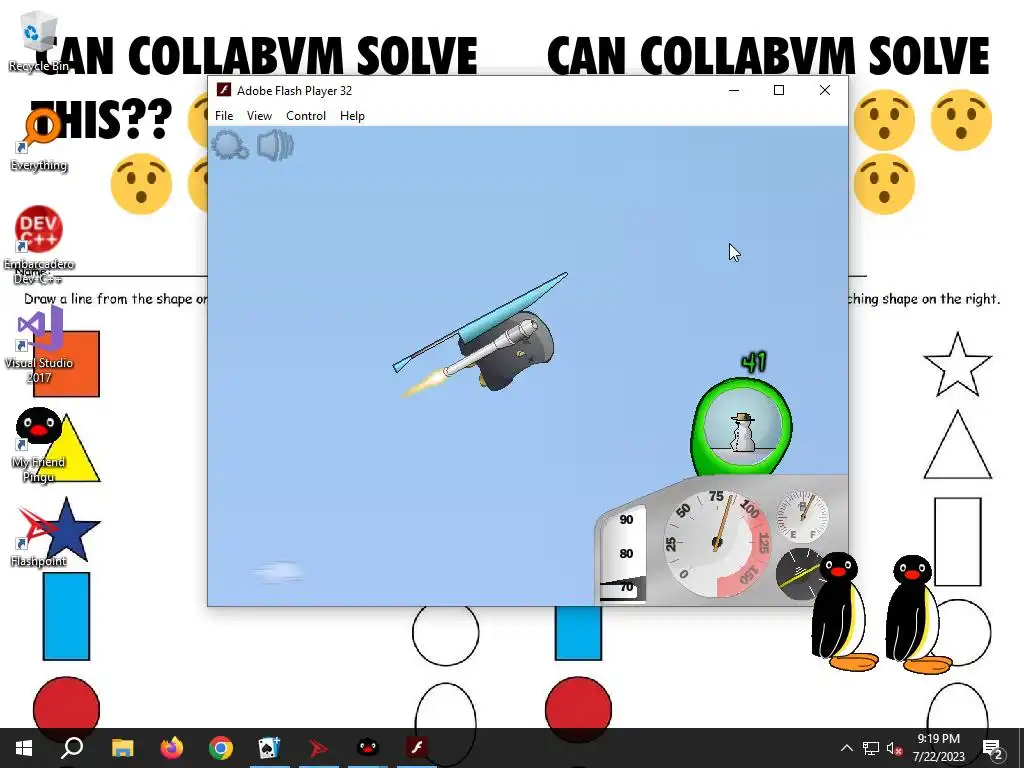
Task: Click the game quality gear icon
Action: coord(229,145)
